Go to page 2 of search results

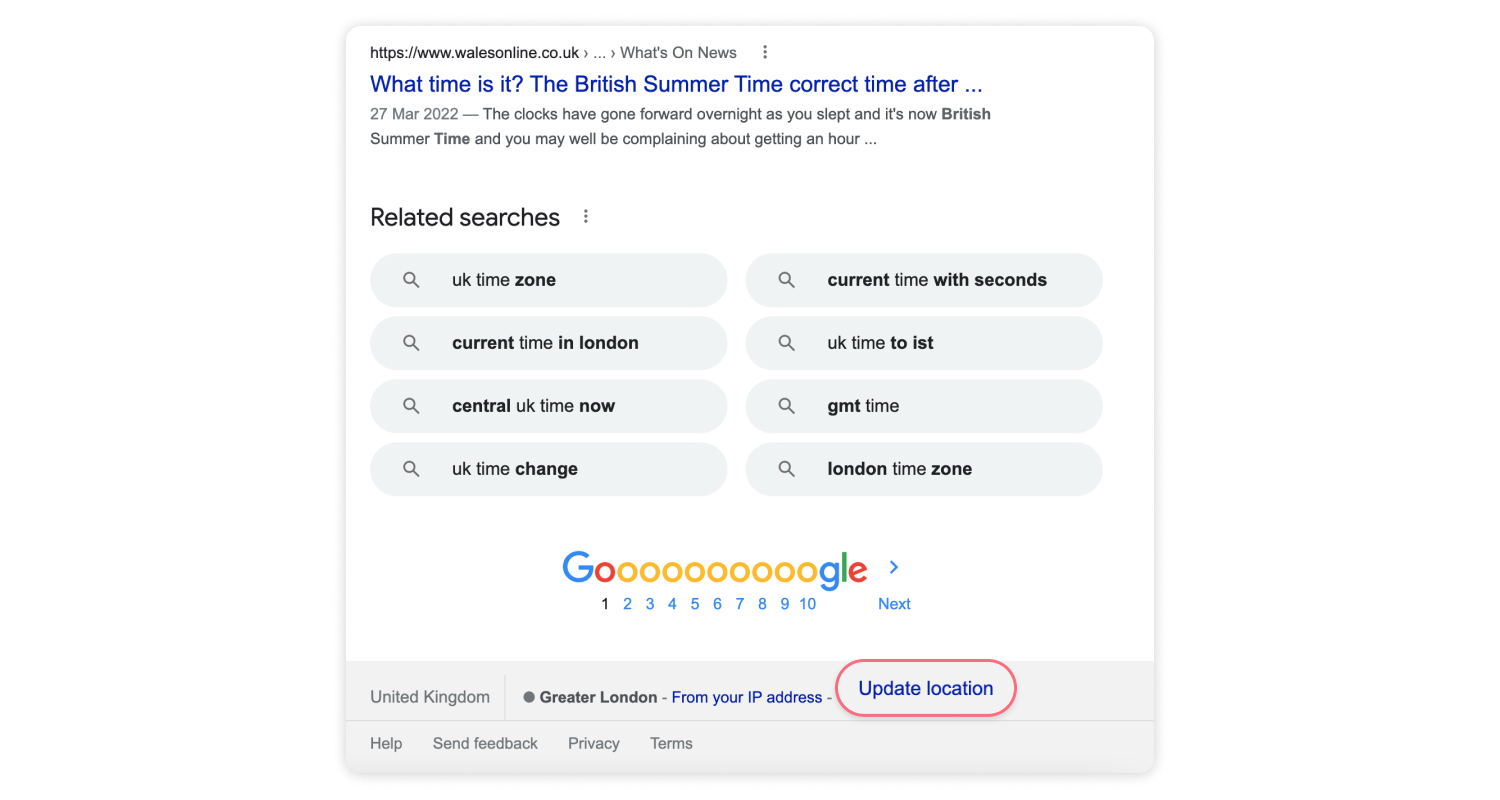(627, 603)
